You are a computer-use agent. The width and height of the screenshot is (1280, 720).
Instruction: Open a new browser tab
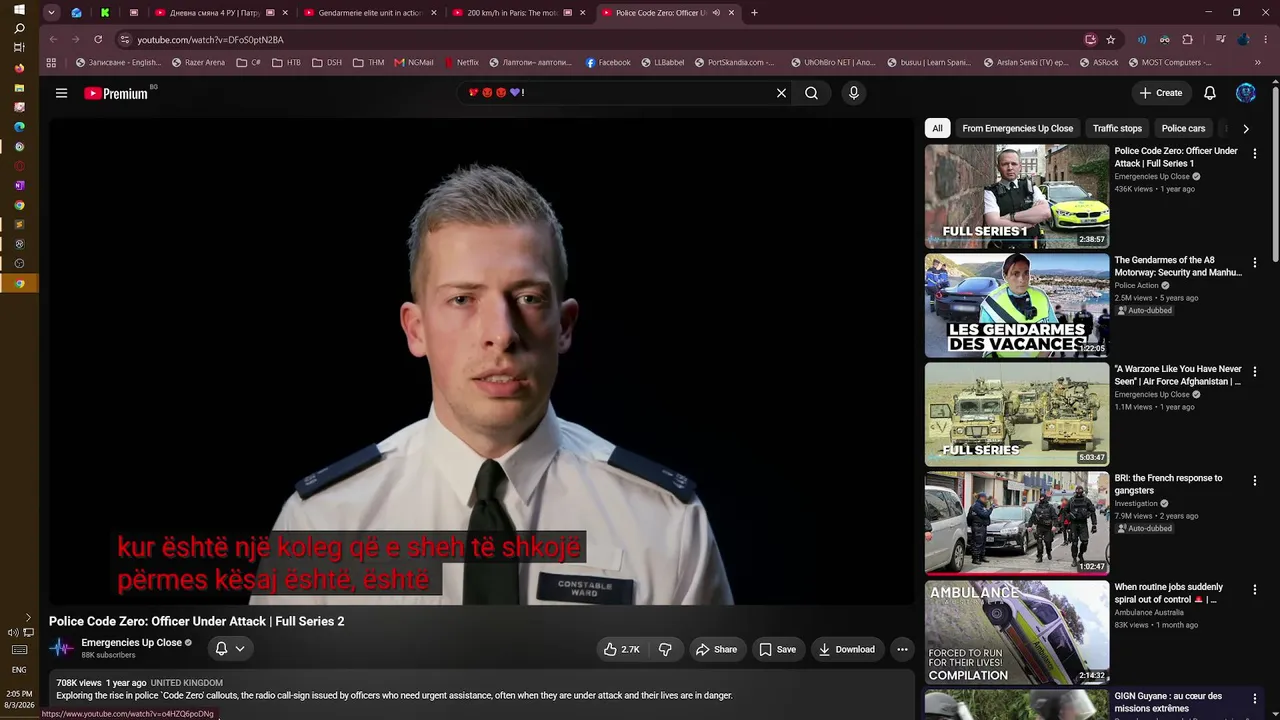[754, 13]
